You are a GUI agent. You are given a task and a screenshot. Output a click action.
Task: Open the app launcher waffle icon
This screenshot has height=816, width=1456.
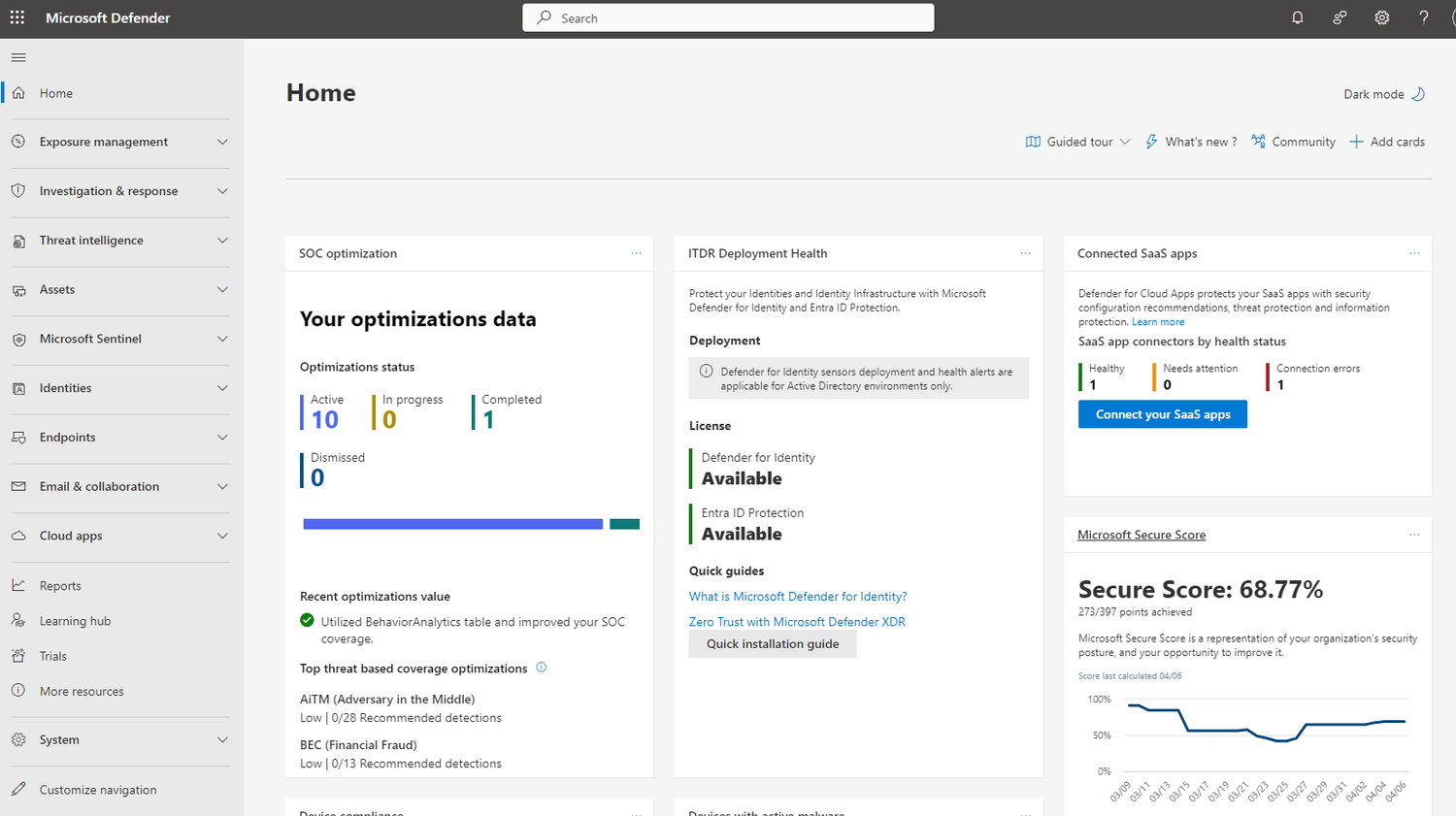point(17,17)
